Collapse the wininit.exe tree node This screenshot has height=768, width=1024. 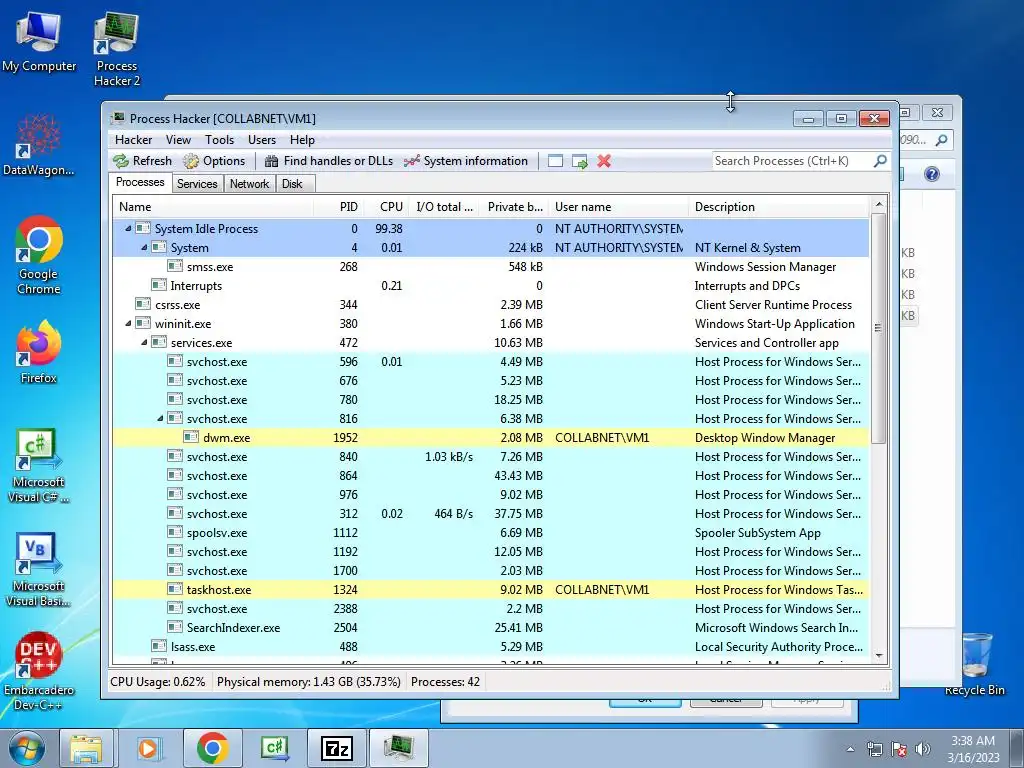(128, 323)
